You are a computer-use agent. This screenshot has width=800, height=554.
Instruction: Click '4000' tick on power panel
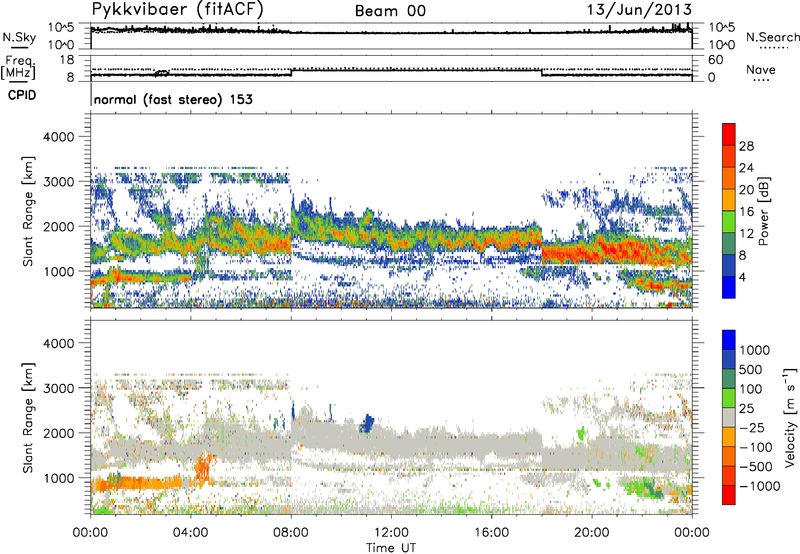(58, 137)
